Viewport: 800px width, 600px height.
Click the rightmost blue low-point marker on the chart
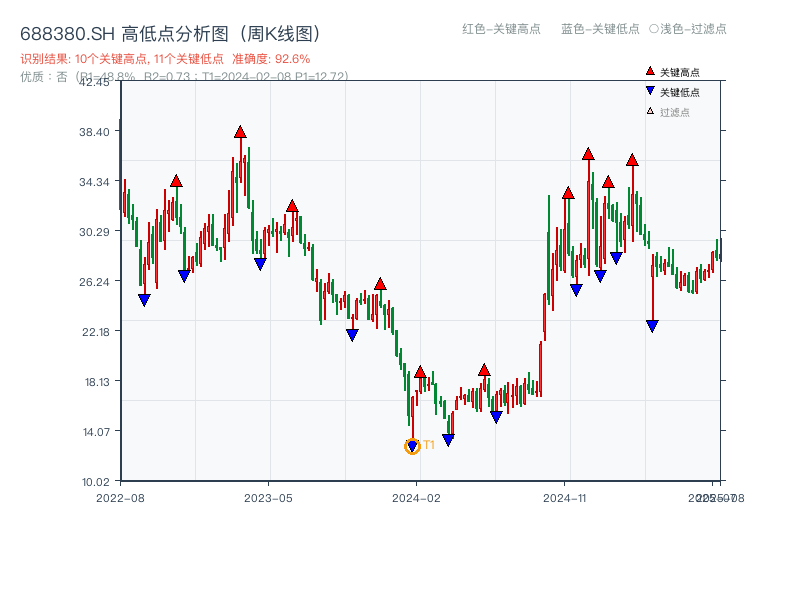coord(653,324)
